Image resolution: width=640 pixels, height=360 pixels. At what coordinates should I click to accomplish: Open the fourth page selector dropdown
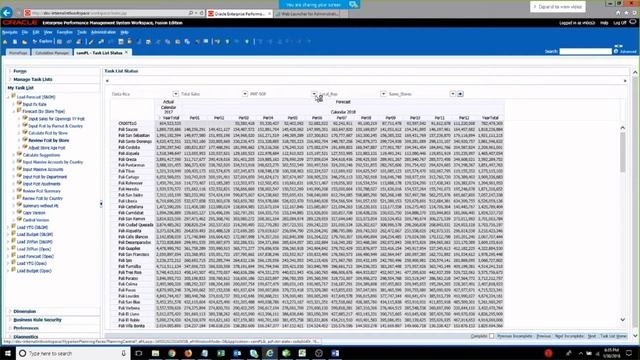point(383,94)
